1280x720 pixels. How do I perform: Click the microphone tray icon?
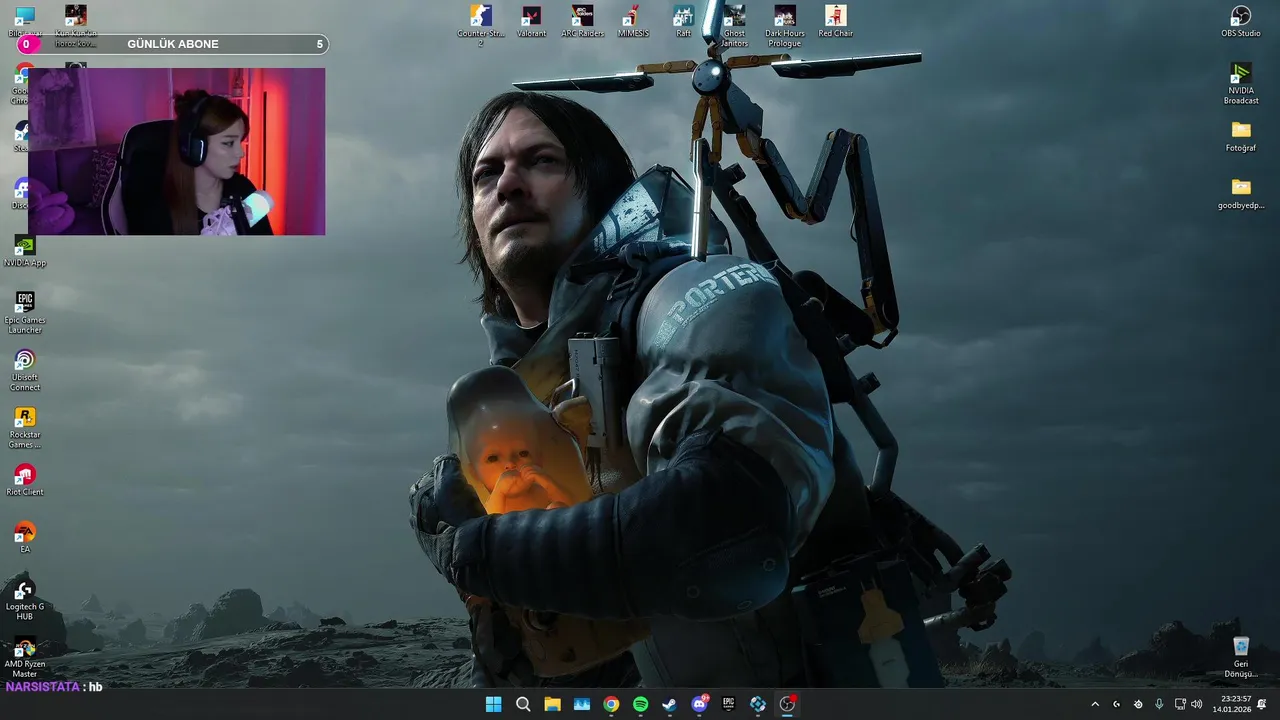[x=1159, y=704]
